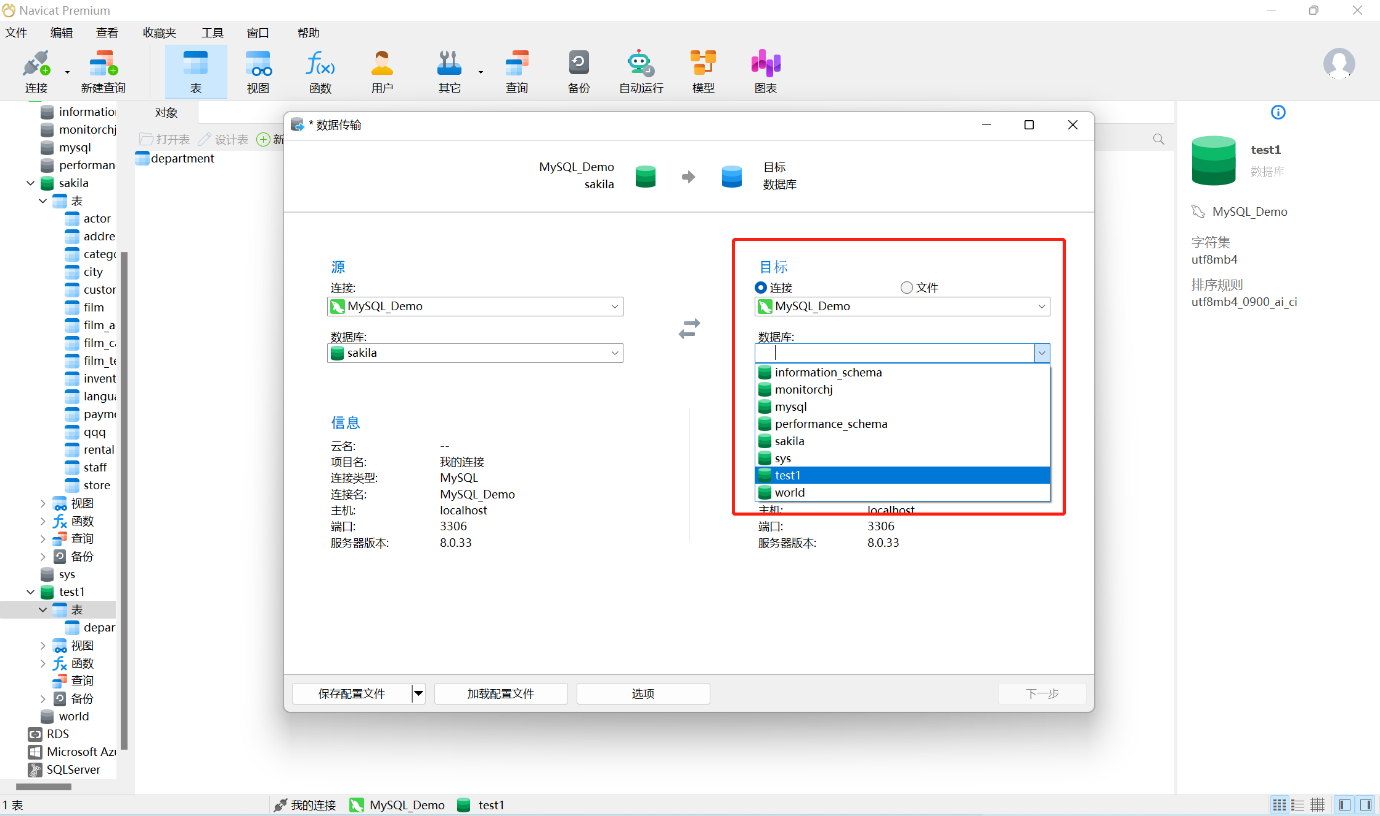This screenshot has height=816, width=1380.
Task: Select the 连接 radio button under 目标
Action: 762,288
